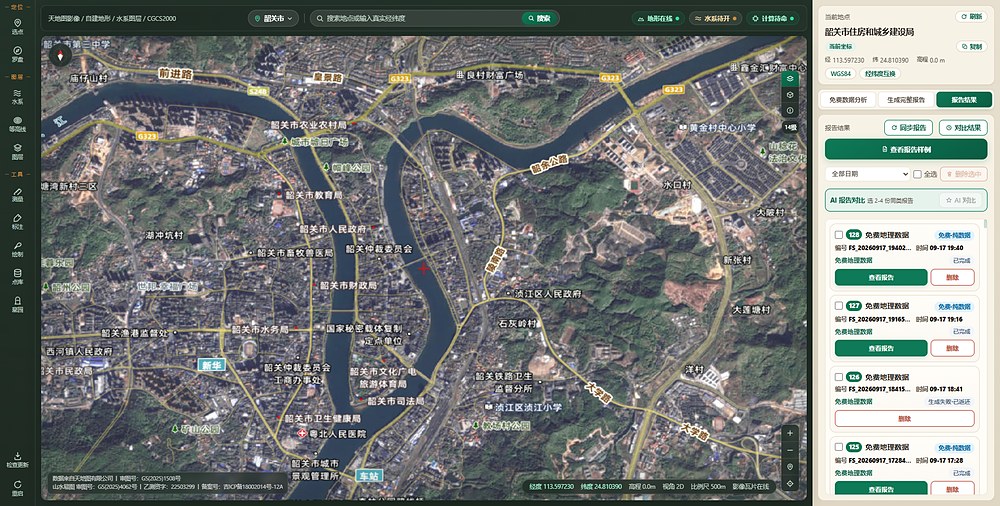The height and width of the screenshot is (506, 1000).
Task: Toggle the 计算待命 compute status pill
Action: [772, 19]
